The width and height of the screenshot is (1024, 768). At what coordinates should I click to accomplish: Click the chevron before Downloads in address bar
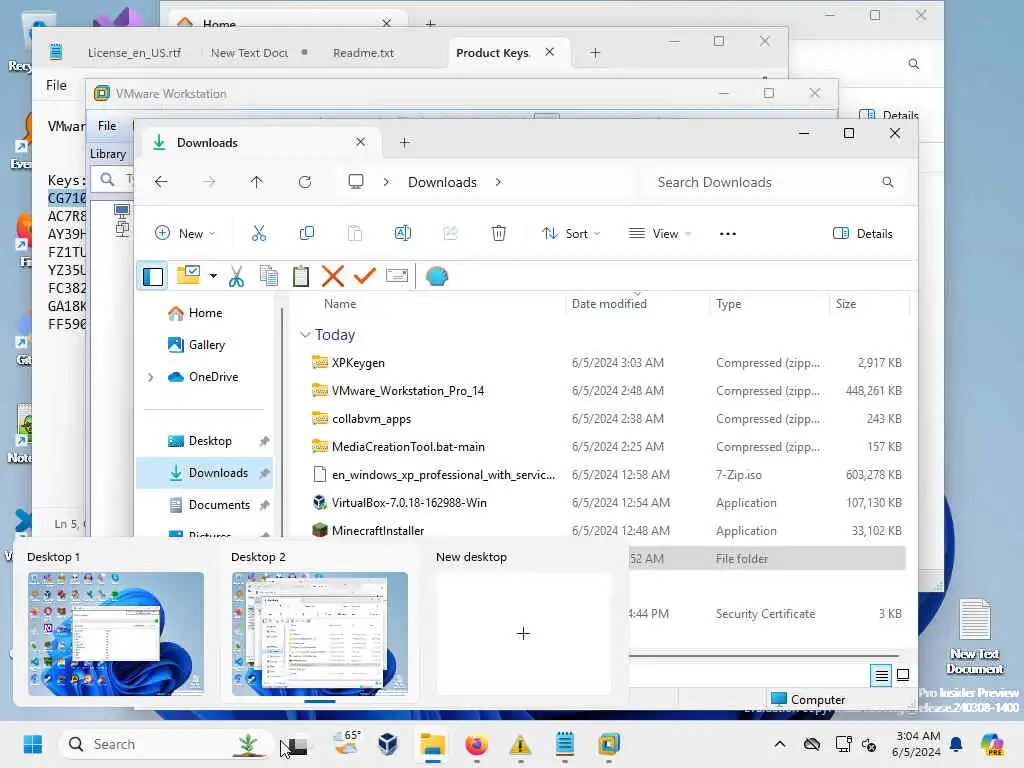[386, 182]
